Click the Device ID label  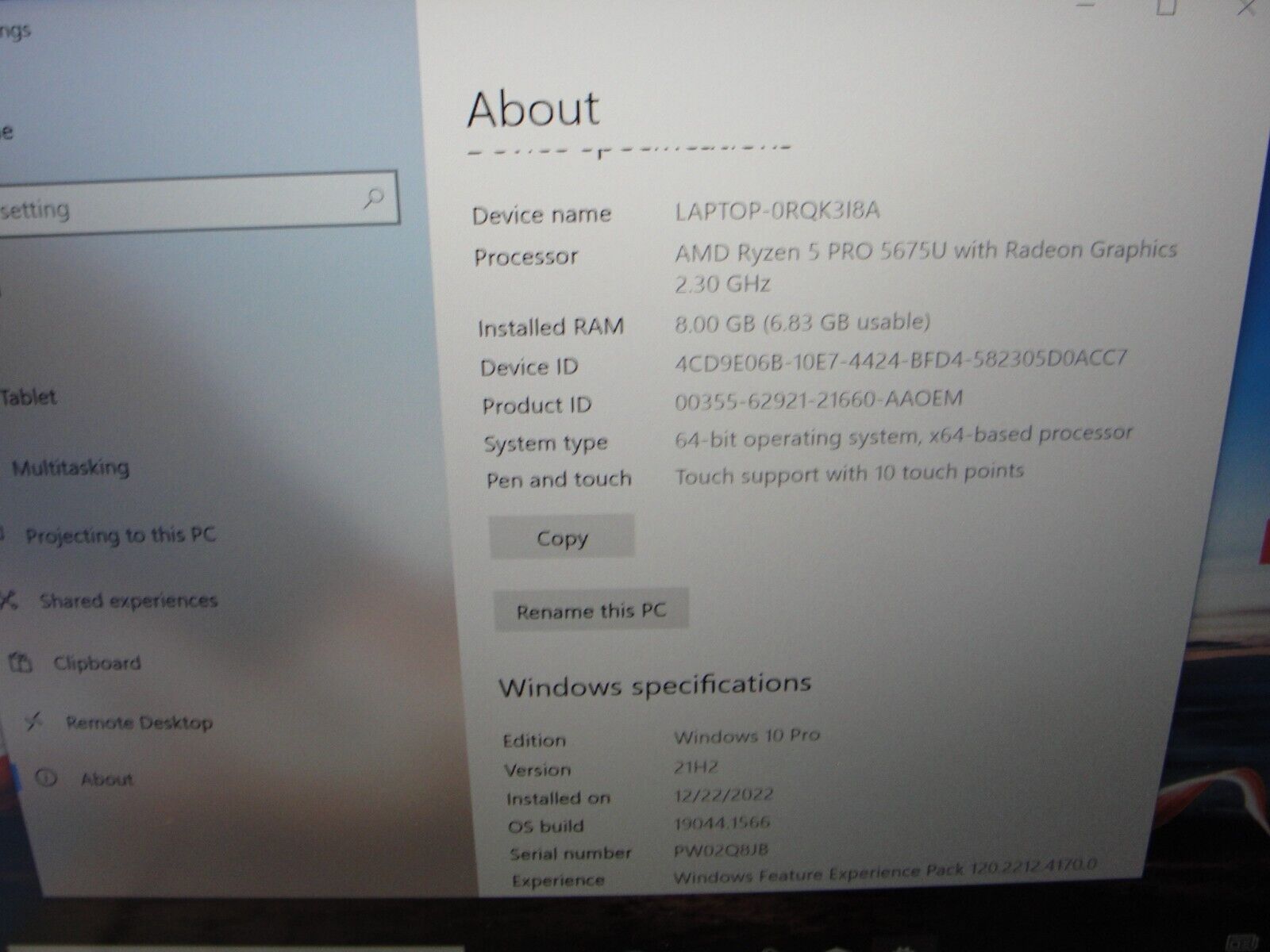coord(529,367)
